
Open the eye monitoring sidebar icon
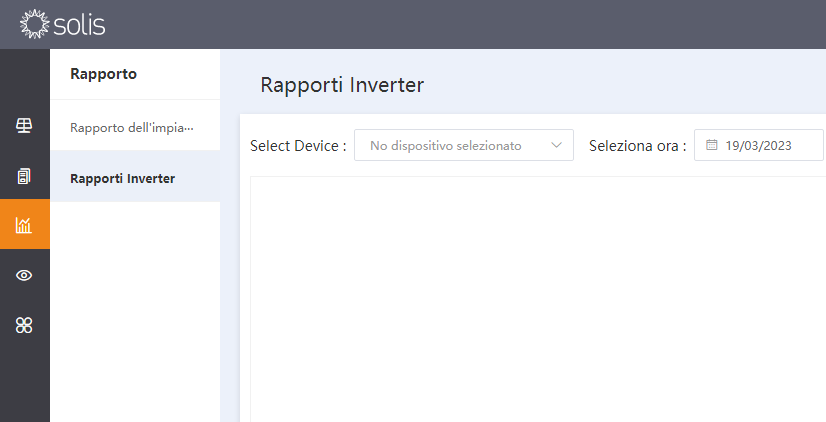pos(24,275)
